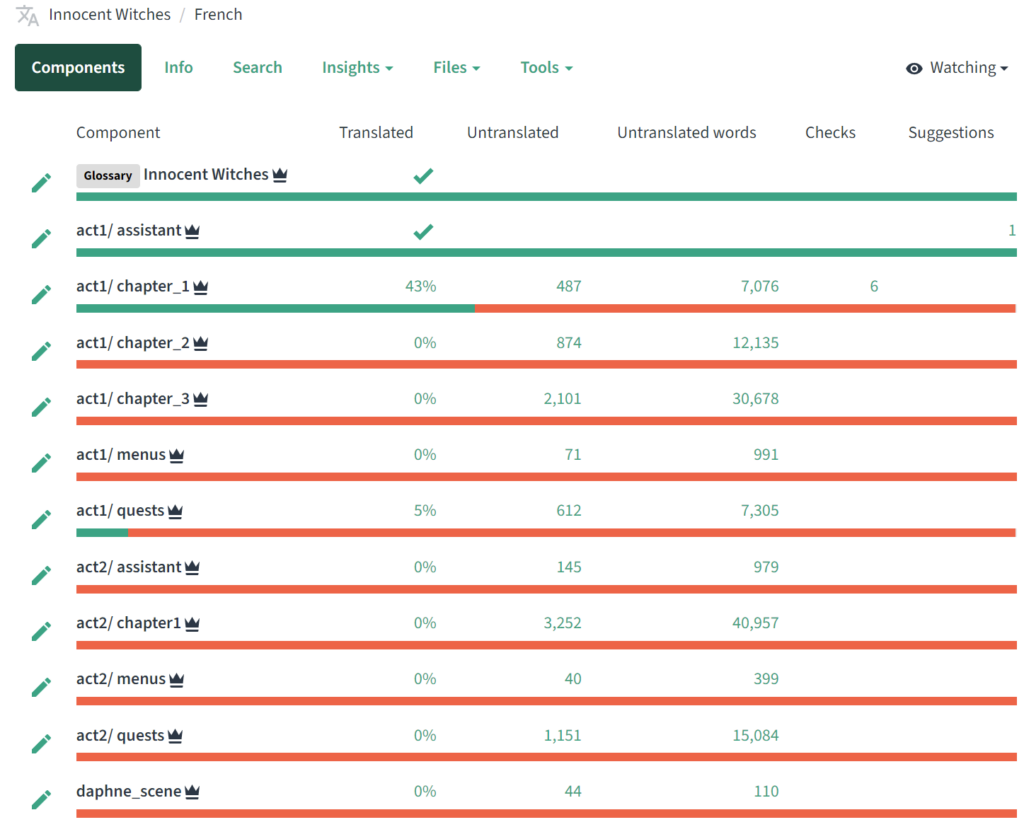Image resolution: width=1024 pixels, height=827 pixels.
Task: Click the act1/chapter_1 progress bar
Action: [546, 308]
